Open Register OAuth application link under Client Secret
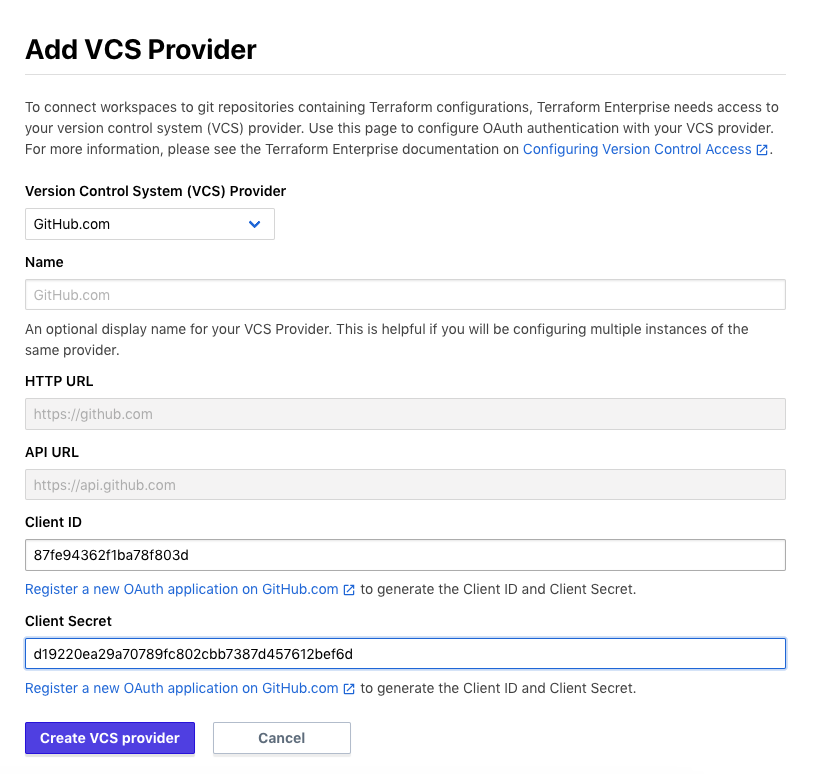 point(182,688)
